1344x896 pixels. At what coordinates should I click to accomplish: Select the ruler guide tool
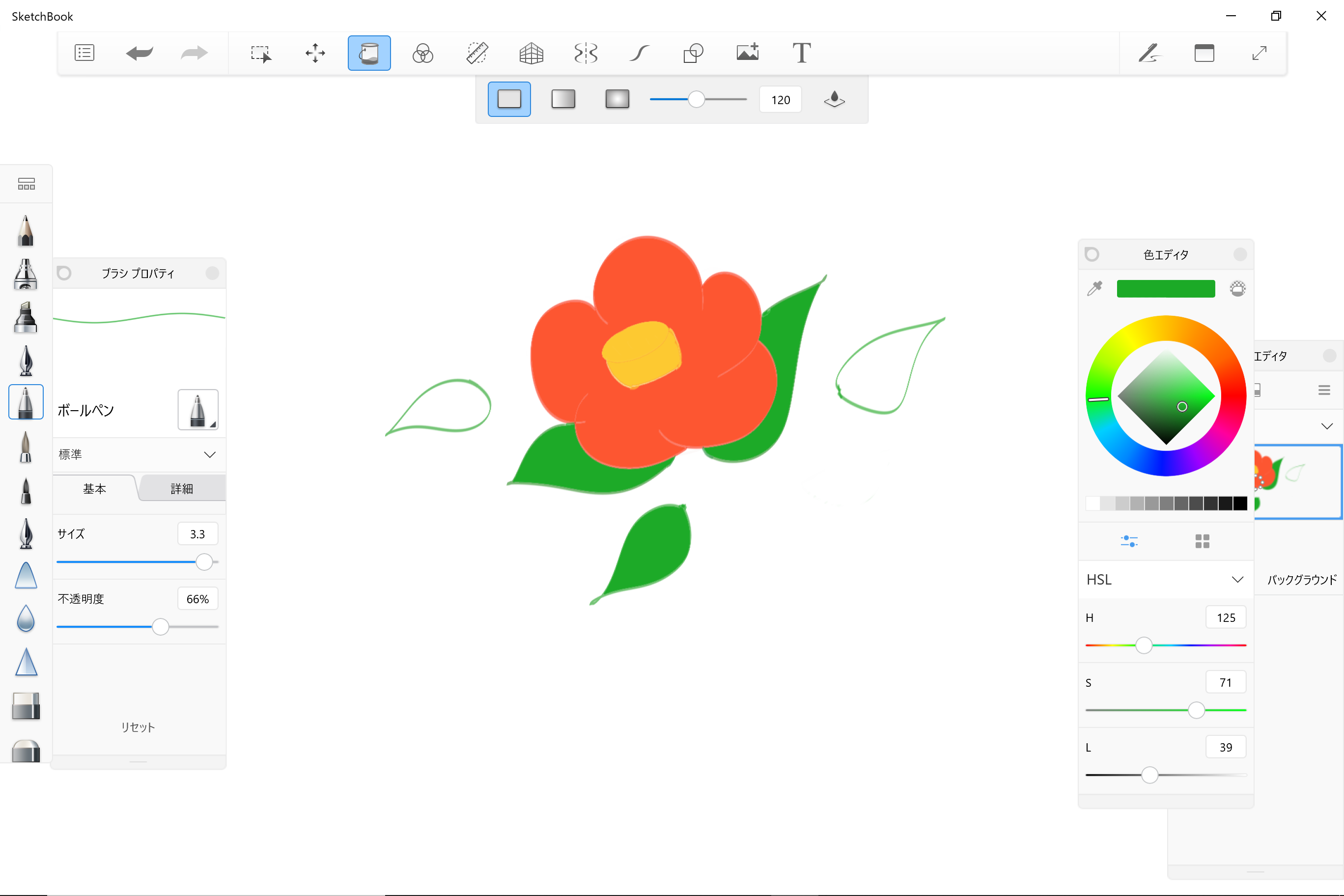[477, 53]
